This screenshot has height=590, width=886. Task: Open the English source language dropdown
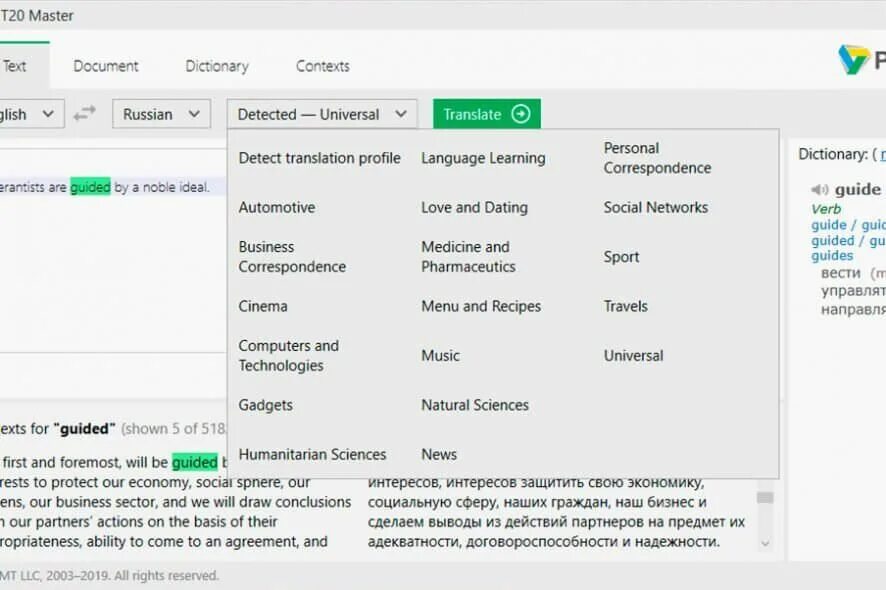pos(30,114)
